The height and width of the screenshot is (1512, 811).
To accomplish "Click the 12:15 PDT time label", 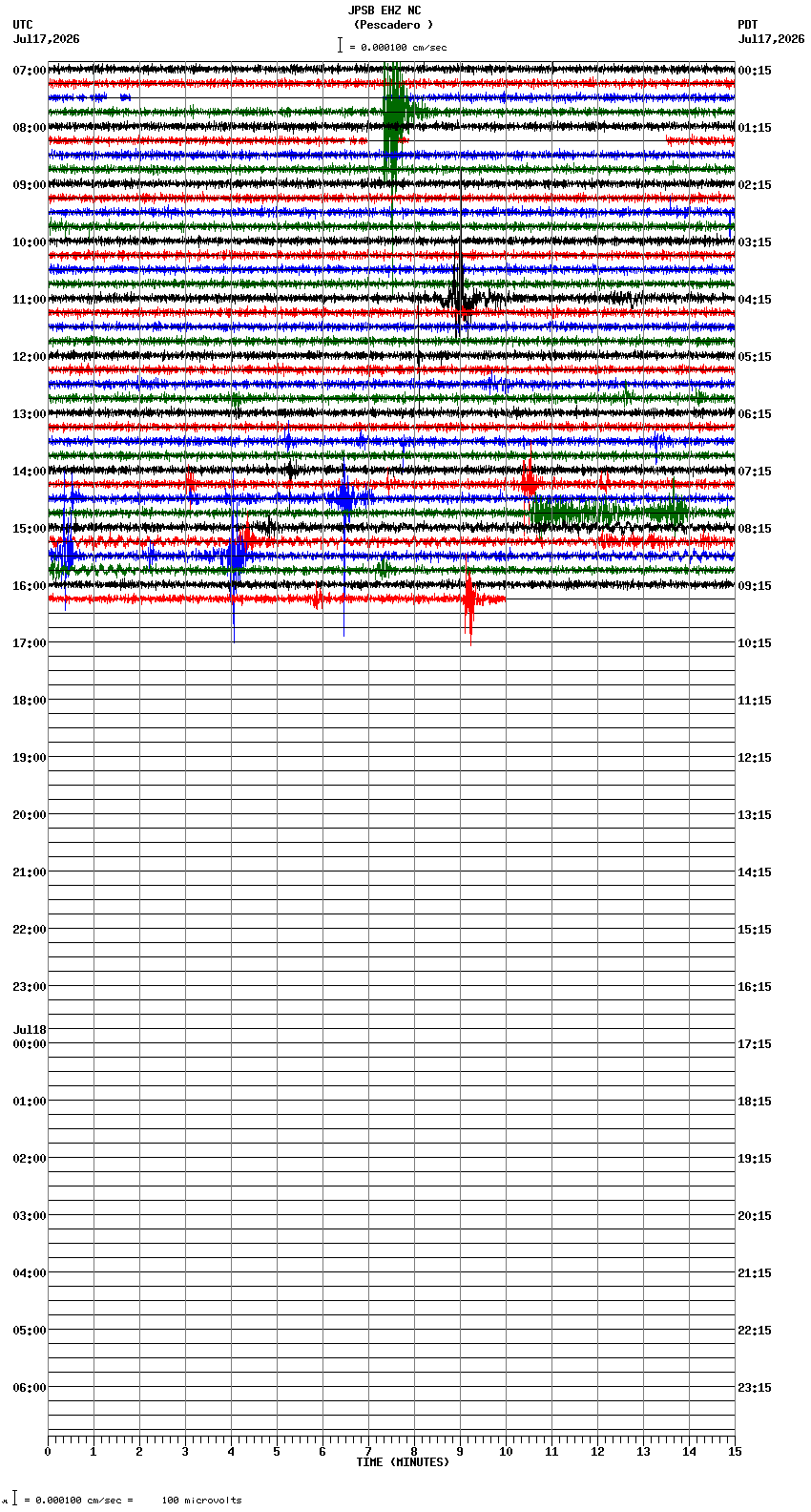I will point(755,758).
